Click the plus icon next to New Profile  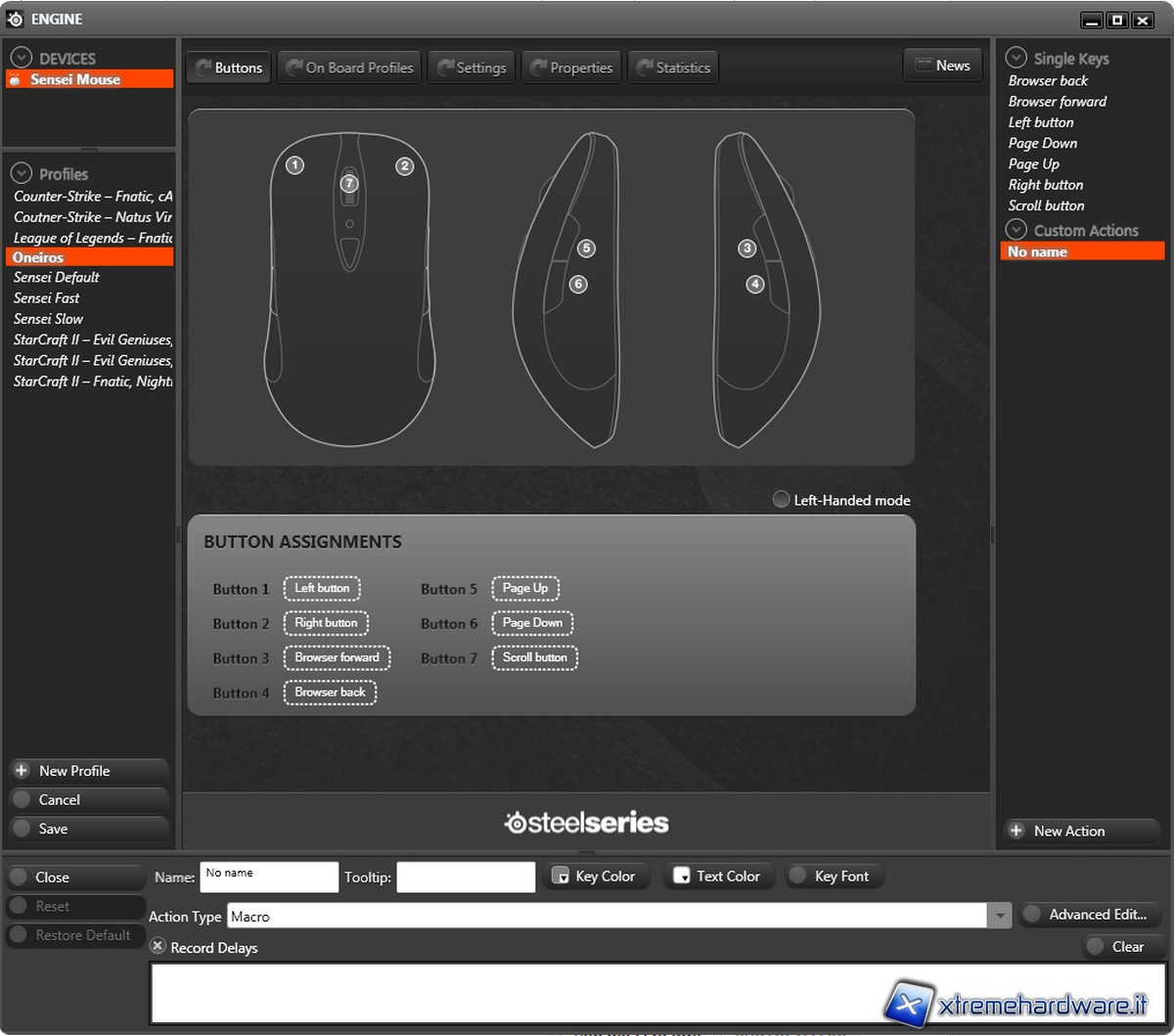[22, 771]
